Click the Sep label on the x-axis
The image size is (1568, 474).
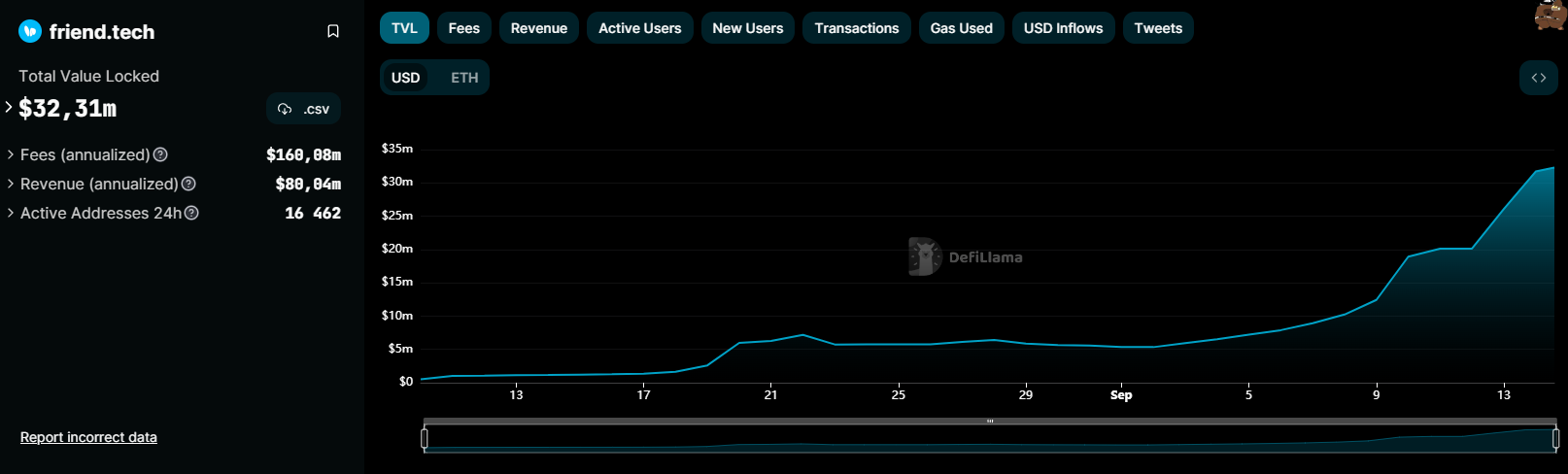1121,394
